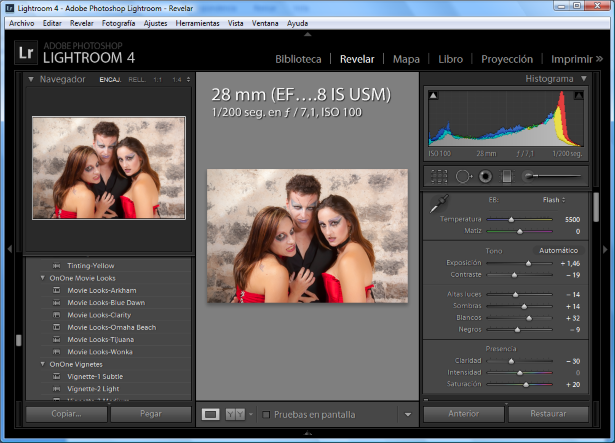The width and height of the screenshot is (615, 443).
Task: Enable Pruebas en pantalla checkbox
Action: (x=266, y=414)
